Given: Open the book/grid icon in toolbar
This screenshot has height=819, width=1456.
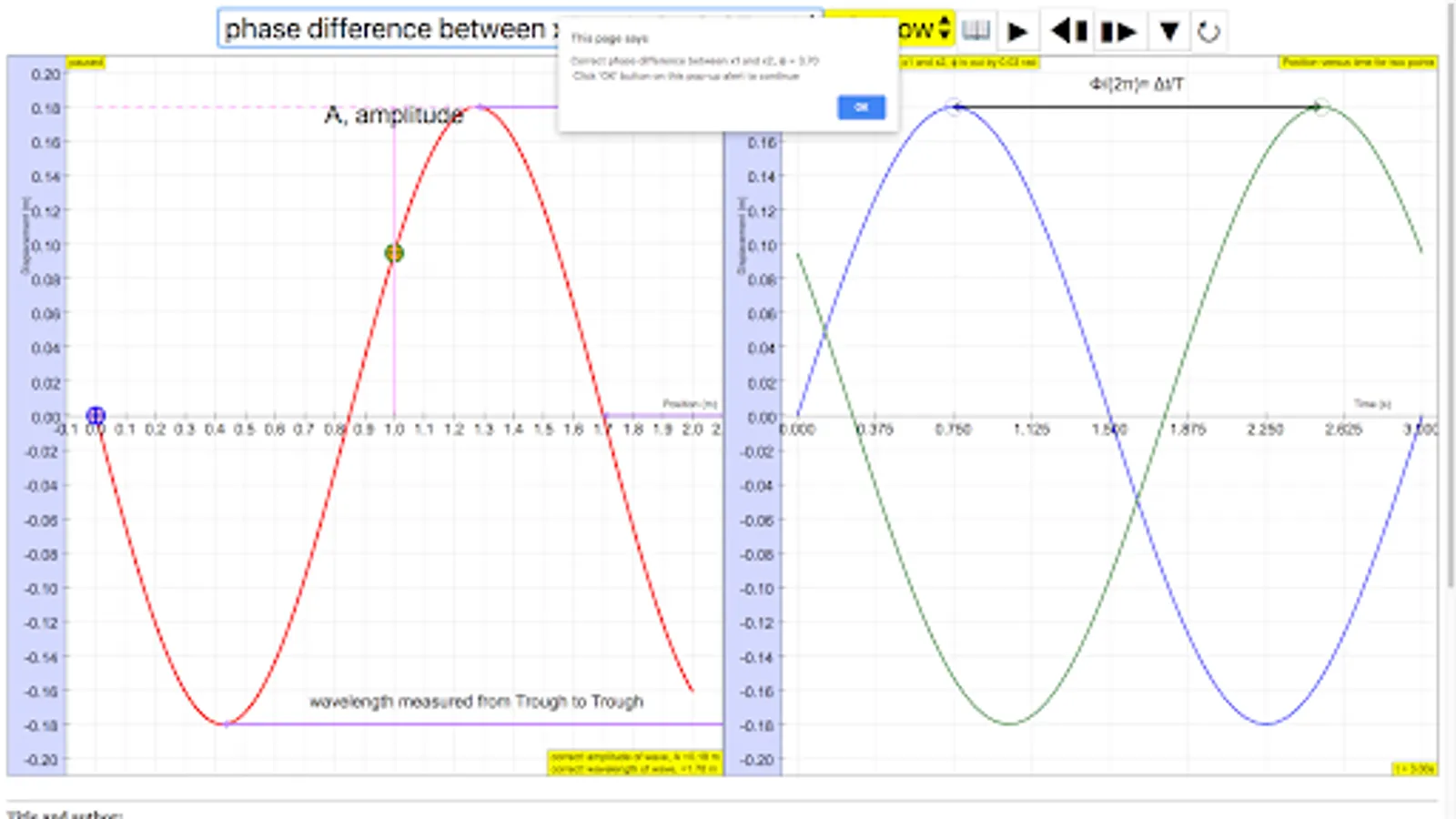Looking at the screenshot, I should click(976, 30).
